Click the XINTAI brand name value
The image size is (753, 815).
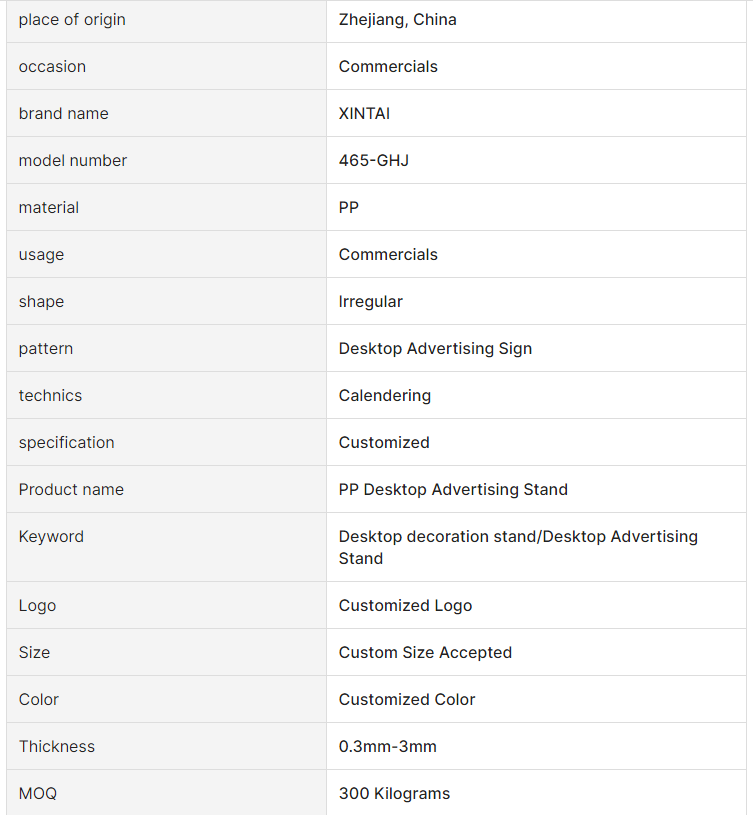point(364,114)
